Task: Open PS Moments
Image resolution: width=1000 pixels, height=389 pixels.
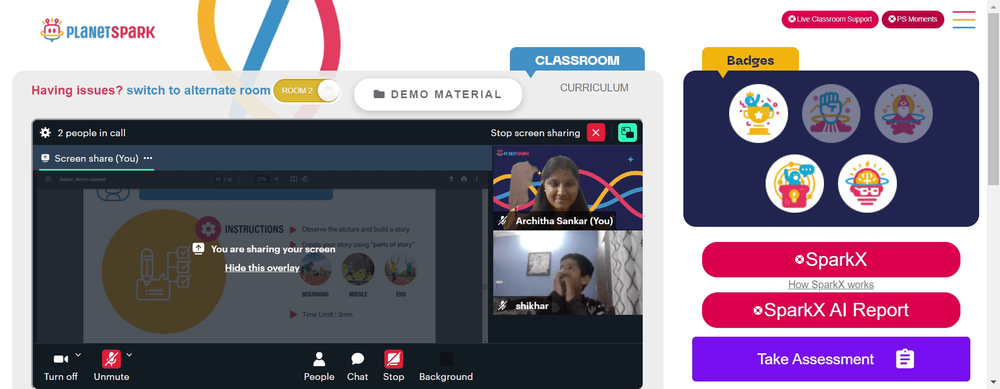Action: click(x=913, y=19)
